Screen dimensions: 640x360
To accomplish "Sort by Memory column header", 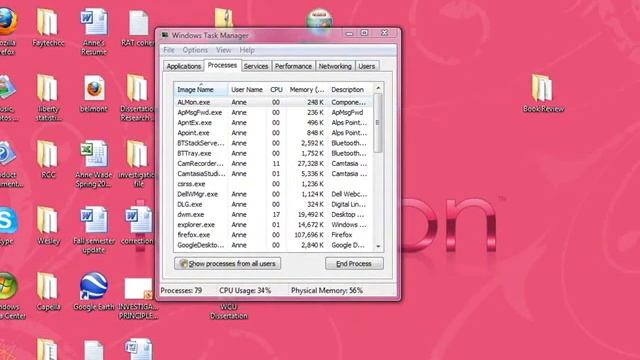I will pyautogui.click(x=307, y=89).
